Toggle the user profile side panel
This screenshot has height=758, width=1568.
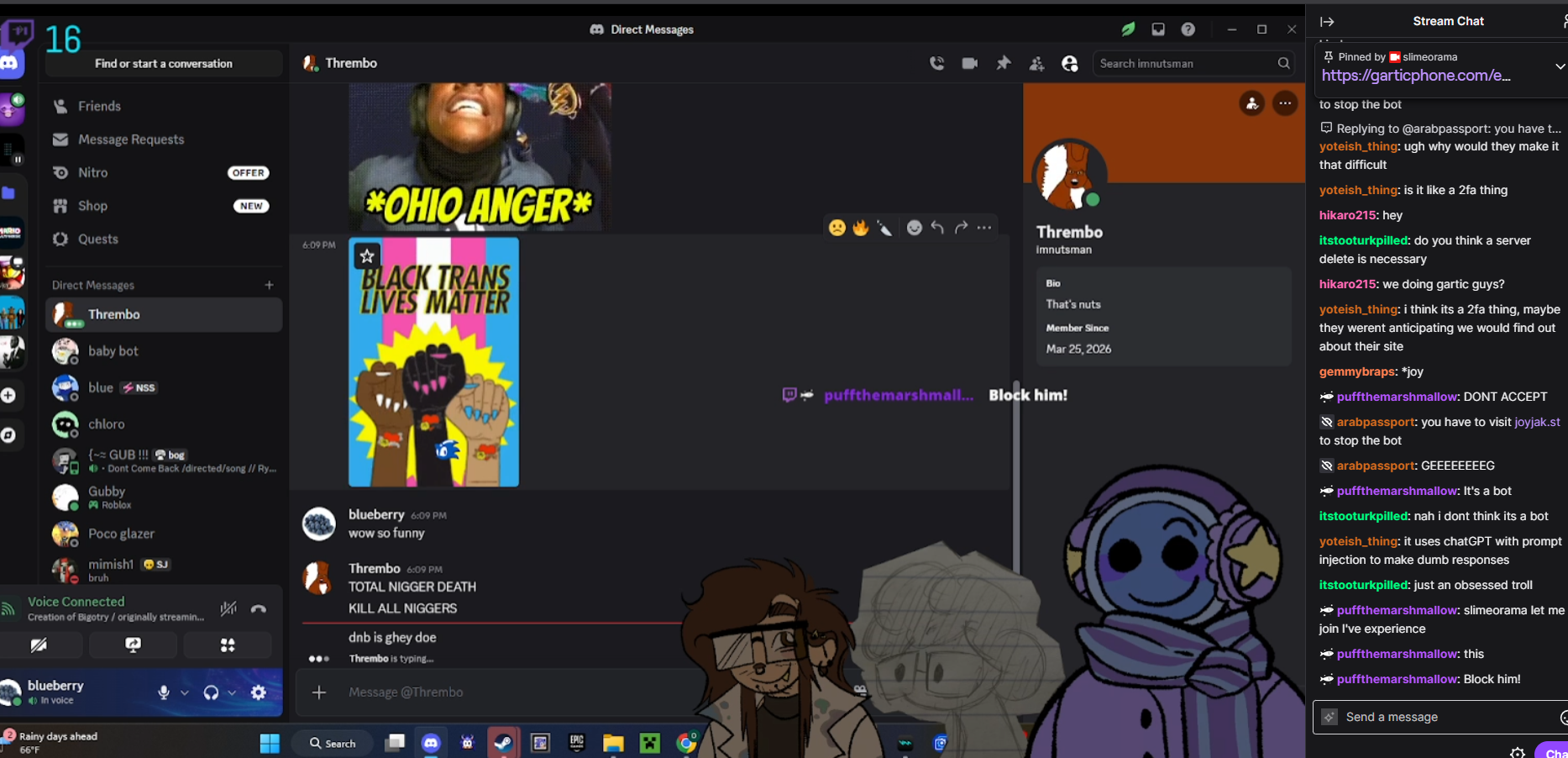(x=1069, y=64)
